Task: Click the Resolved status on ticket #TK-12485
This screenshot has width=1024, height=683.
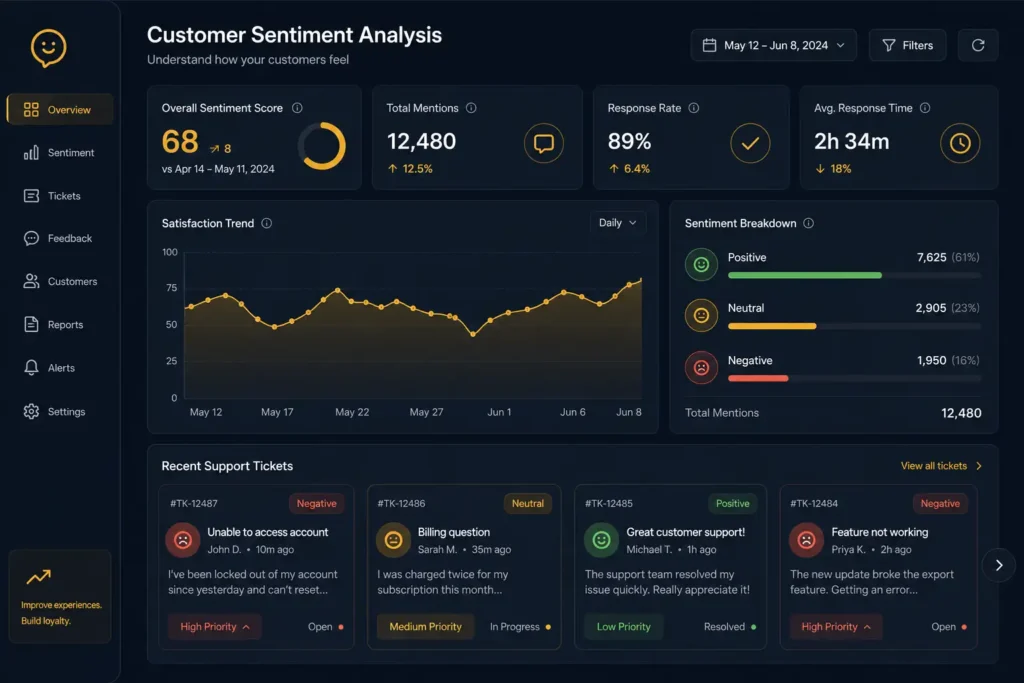Action: pos(730,627)
